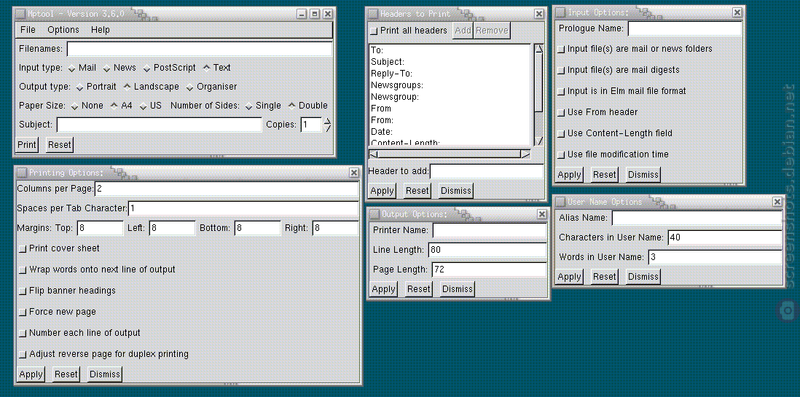Click Dismiss in Printing Options
The height and width of the screenshot is (397, 800).
click(105, 374)
